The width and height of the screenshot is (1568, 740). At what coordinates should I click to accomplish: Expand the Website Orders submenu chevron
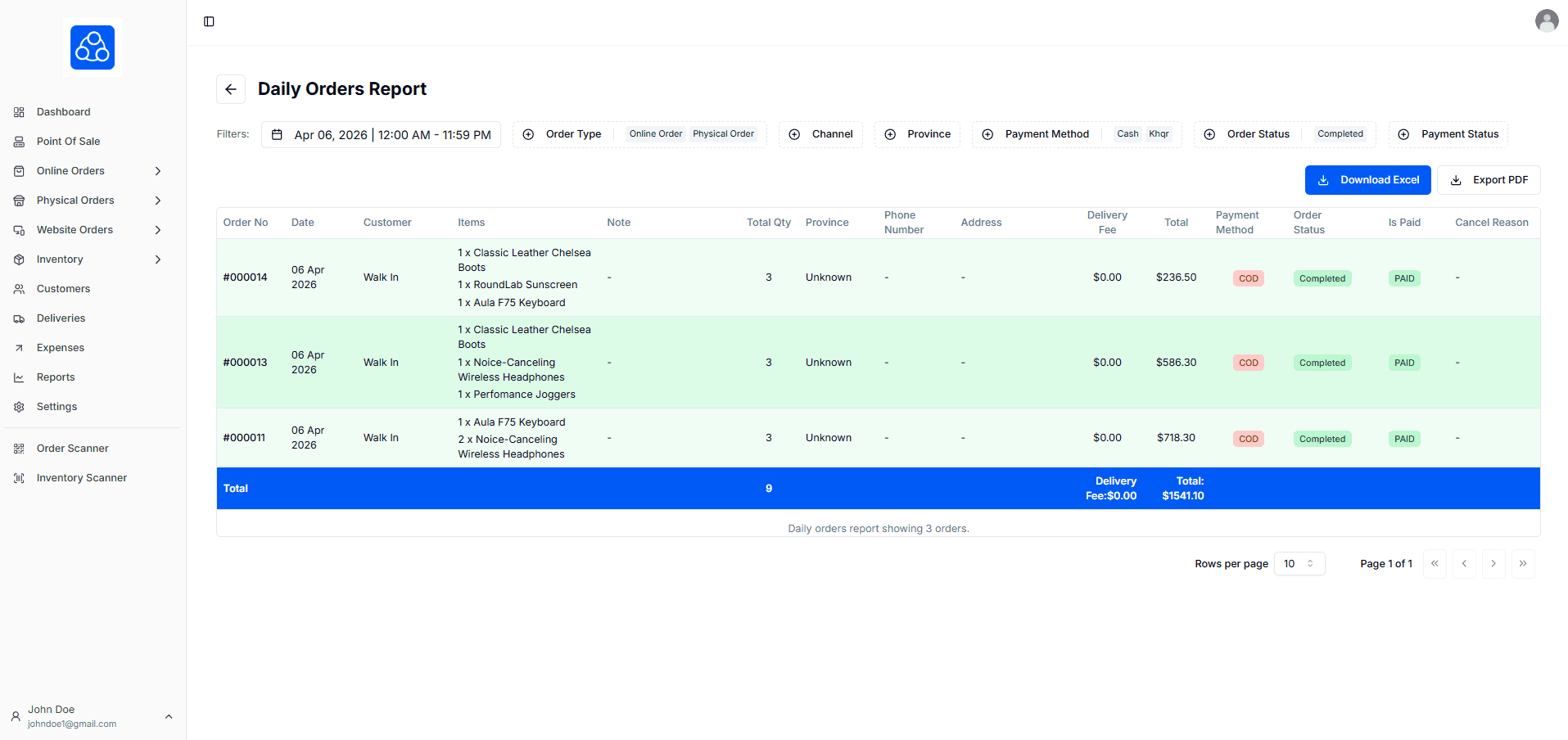click(x=158, y=230)
